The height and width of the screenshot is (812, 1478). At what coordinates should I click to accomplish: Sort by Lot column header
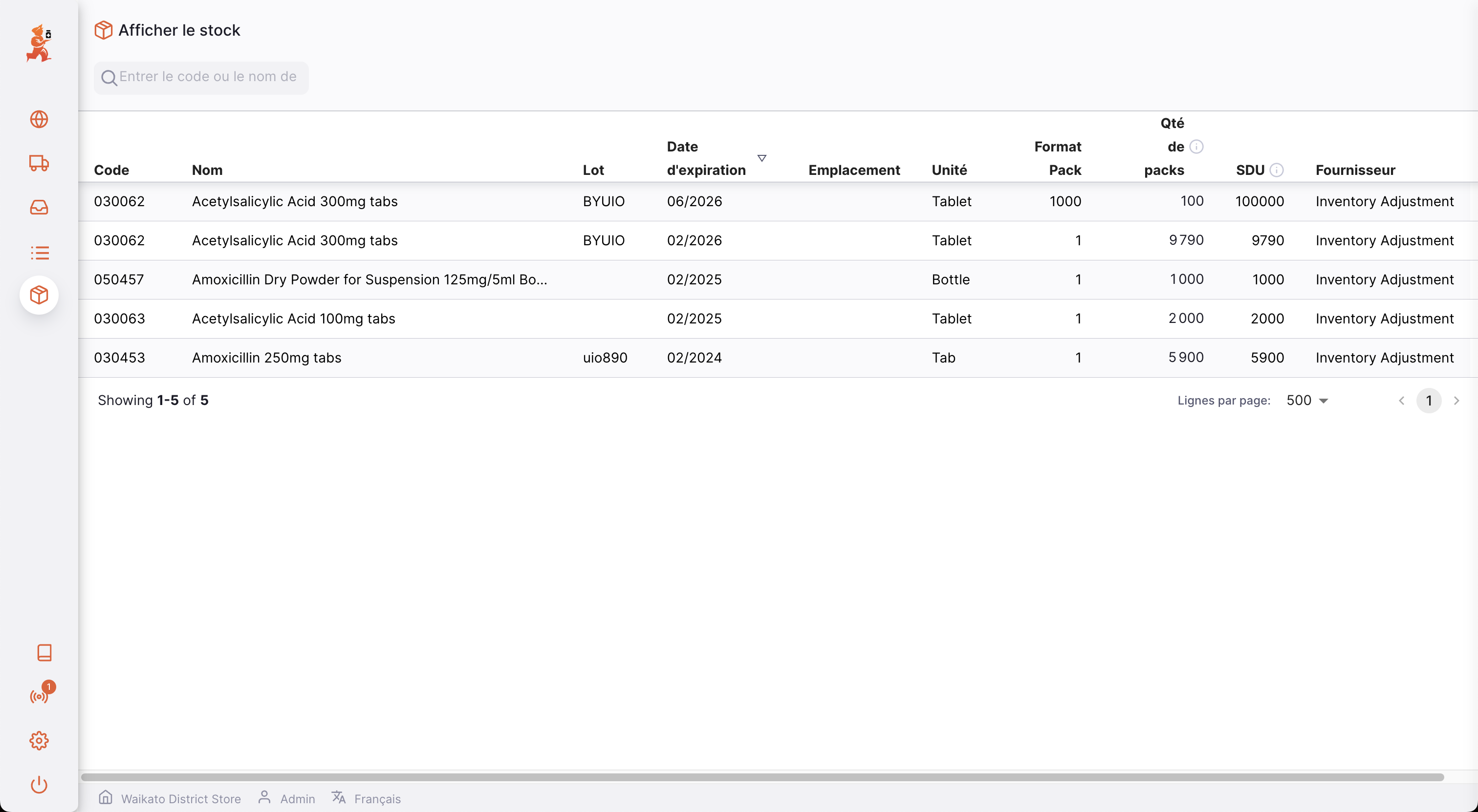pos(593,170)
